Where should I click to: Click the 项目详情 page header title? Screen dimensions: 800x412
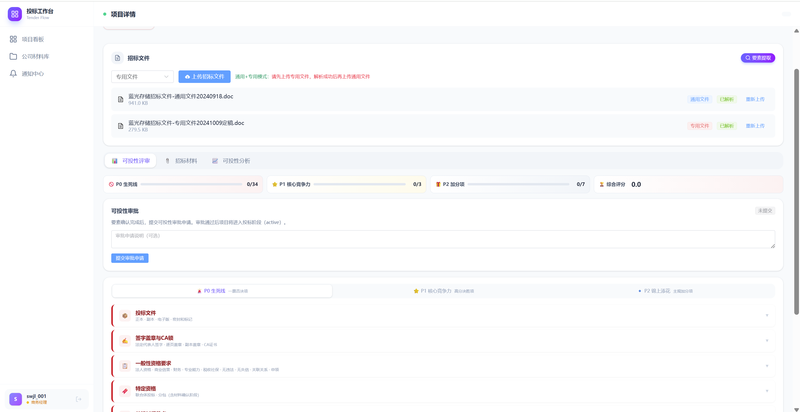[x=124, y=14]
